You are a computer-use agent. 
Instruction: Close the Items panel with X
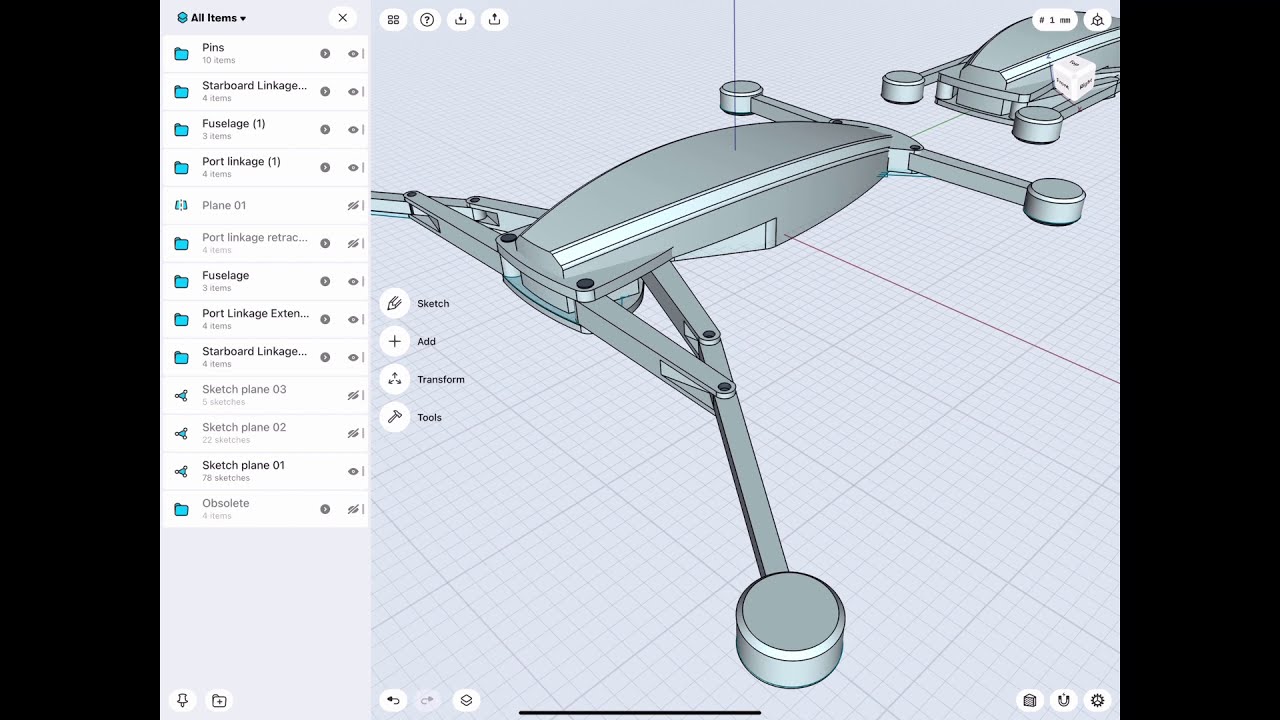[343, 18]
